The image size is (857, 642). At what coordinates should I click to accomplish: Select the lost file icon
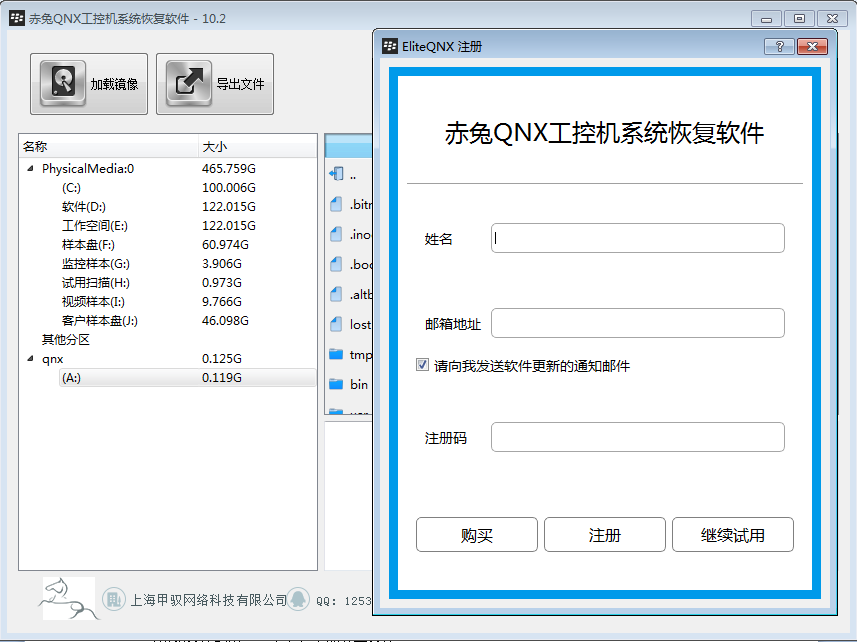336,325
